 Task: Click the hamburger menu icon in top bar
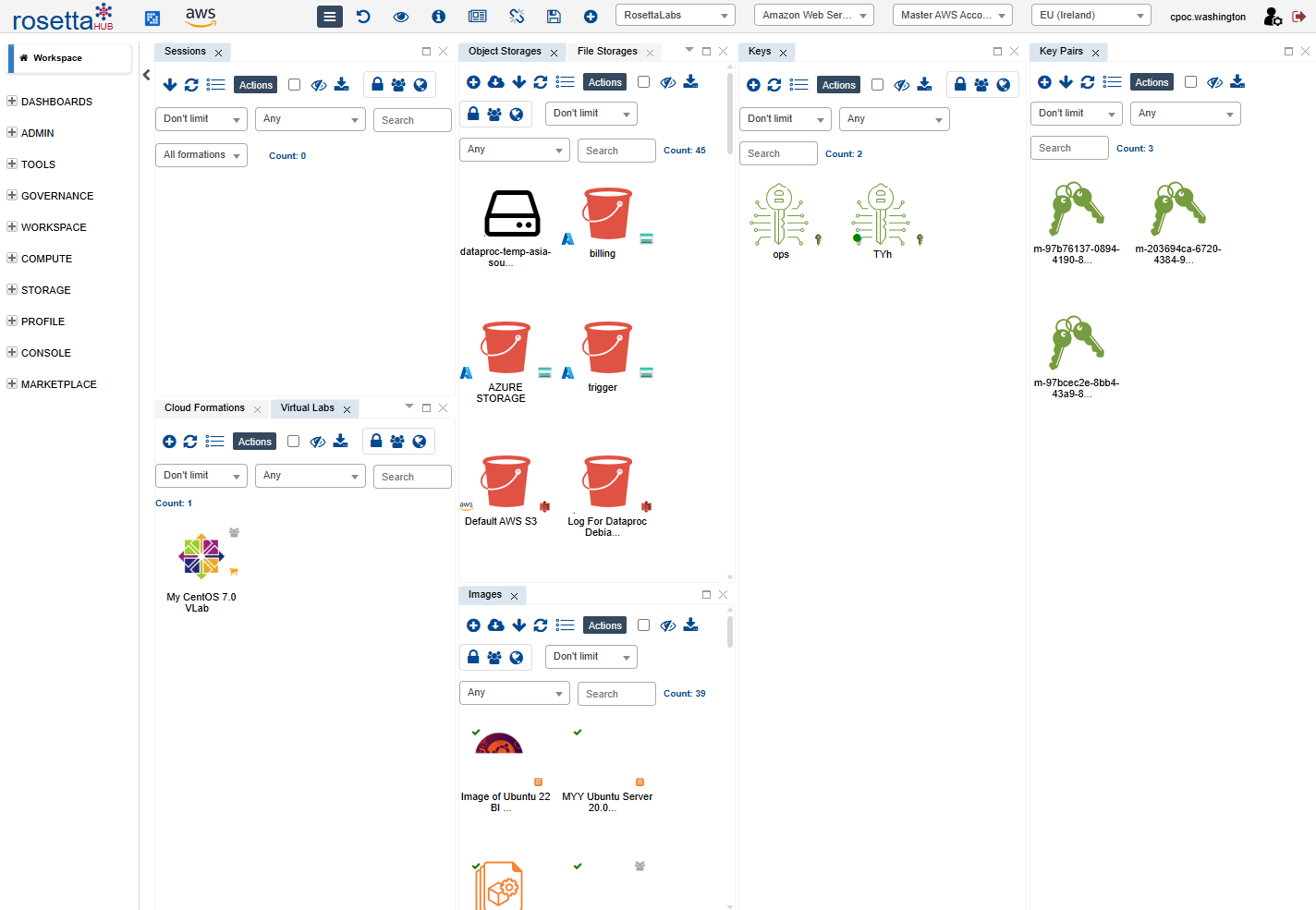point(329,16)
